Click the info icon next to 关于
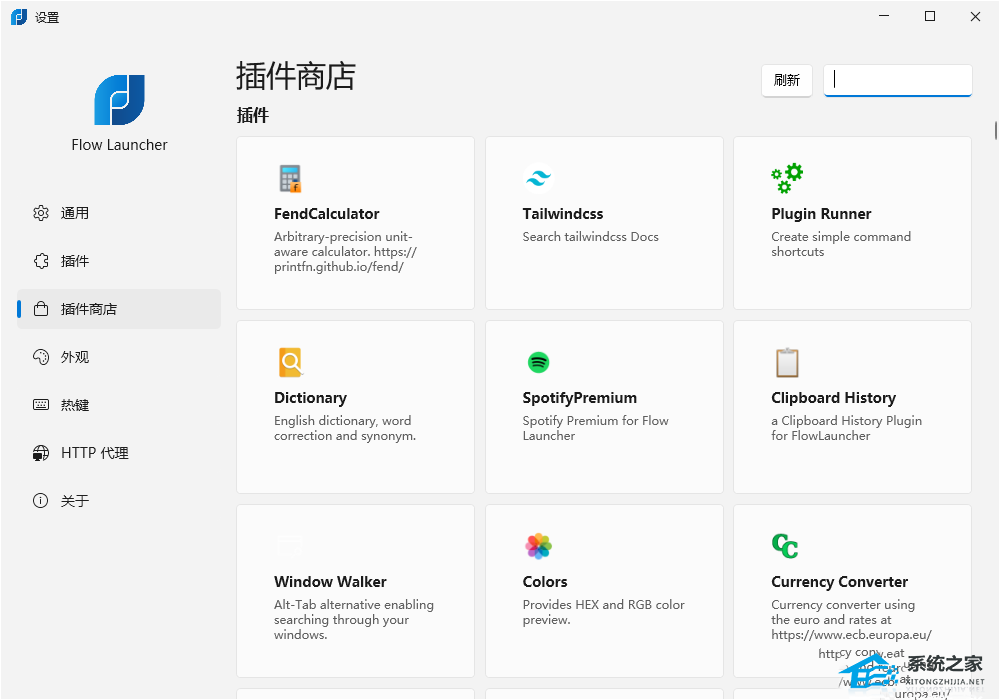The image size is (1000, 700). (x=41, y=500)
